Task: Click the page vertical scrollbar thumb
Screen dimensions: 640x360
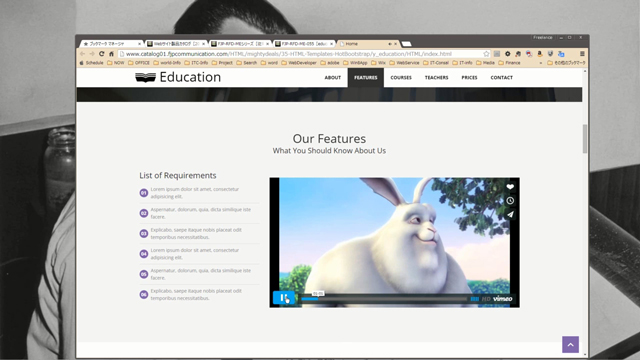Action: coord(585,139)
